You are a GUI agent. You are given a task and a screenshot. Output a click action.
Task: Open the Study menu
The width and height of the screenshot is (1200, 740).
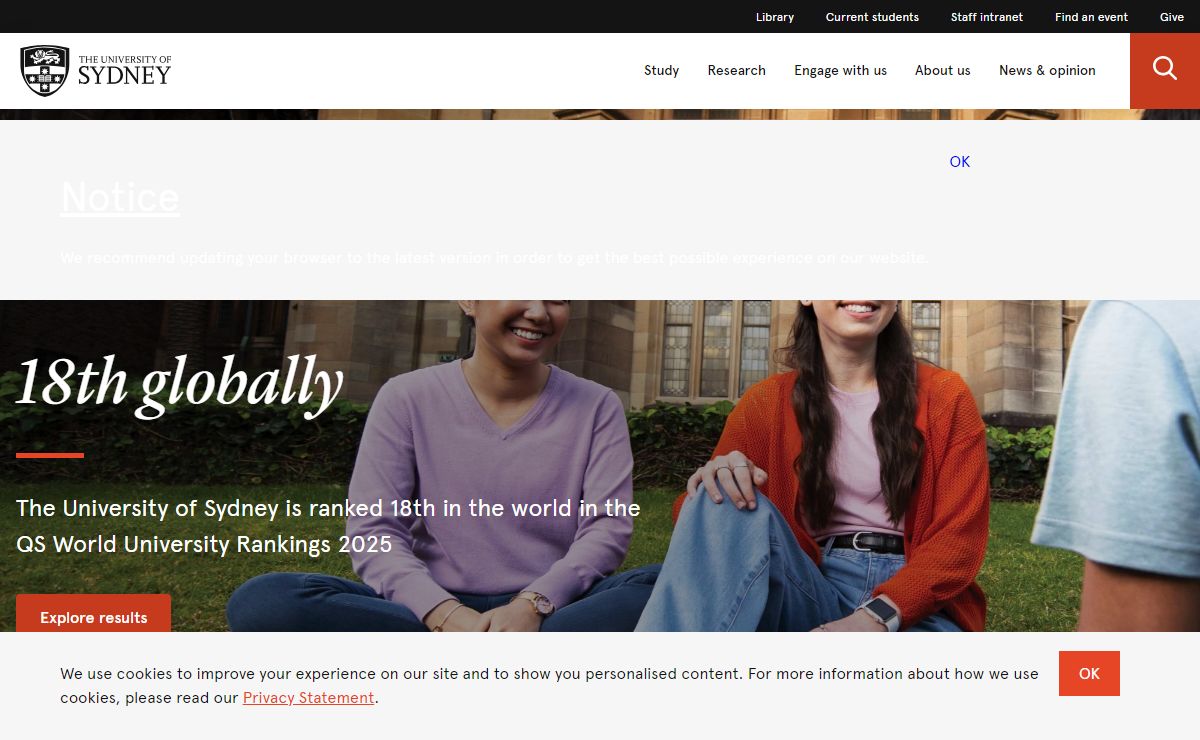661,70
